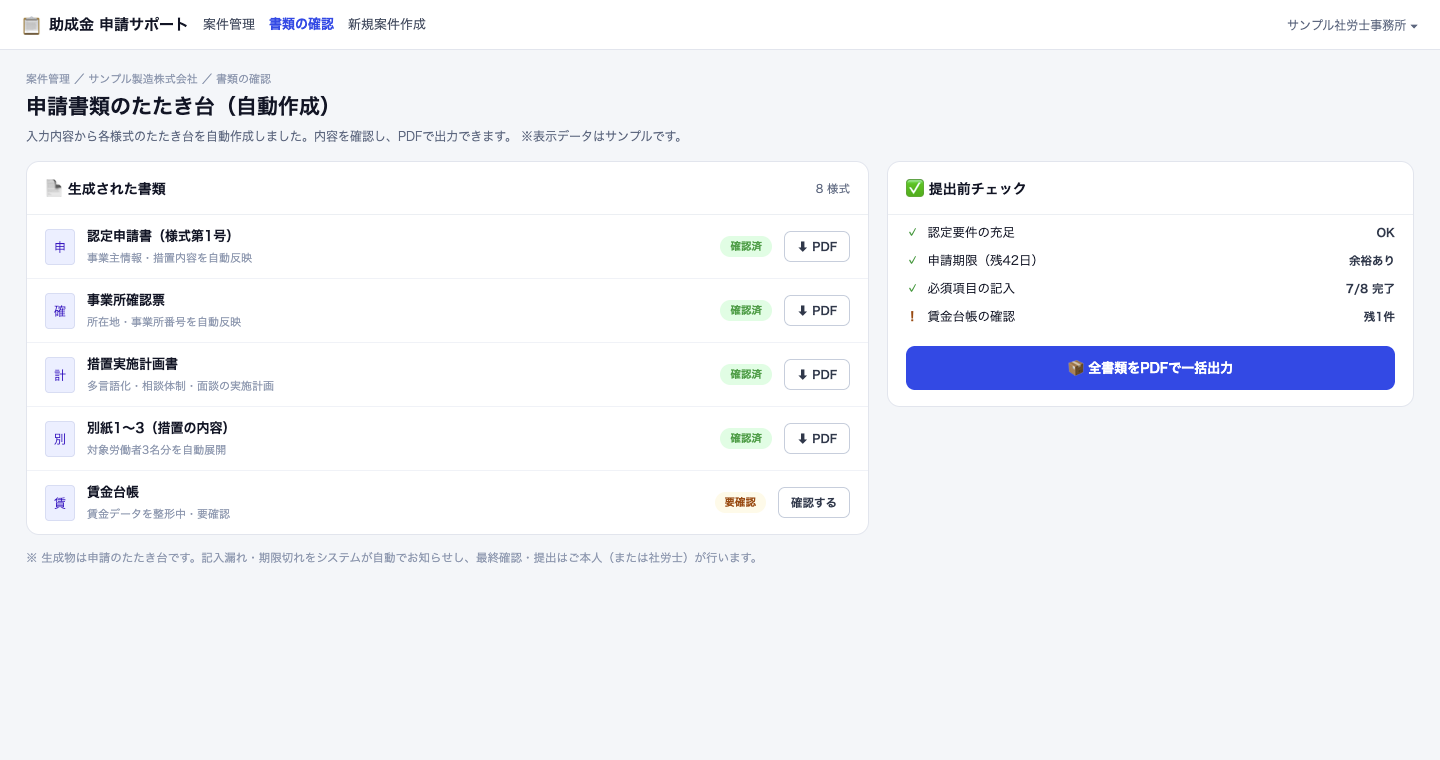Click the 計 icon of 措置実施計画書
Screen dimensions: 1440x760
coord(60,375)
